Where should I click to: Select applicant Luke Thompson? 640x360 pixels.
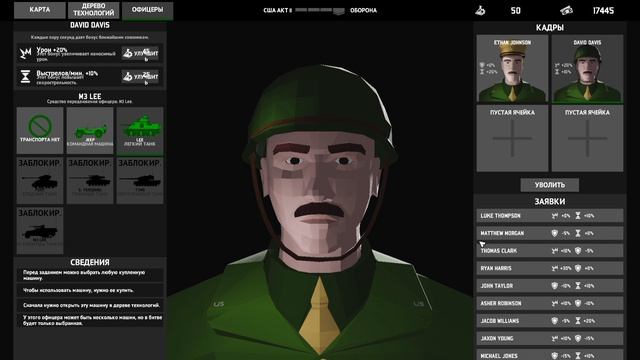[550, 216]
